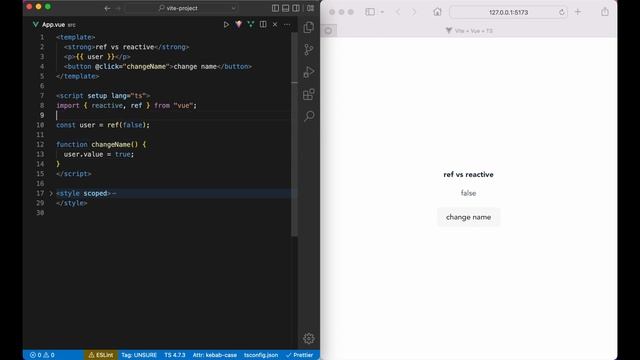Click the @click="changeName" button line
Screen dimensions: 640x360
coord(158,67)
